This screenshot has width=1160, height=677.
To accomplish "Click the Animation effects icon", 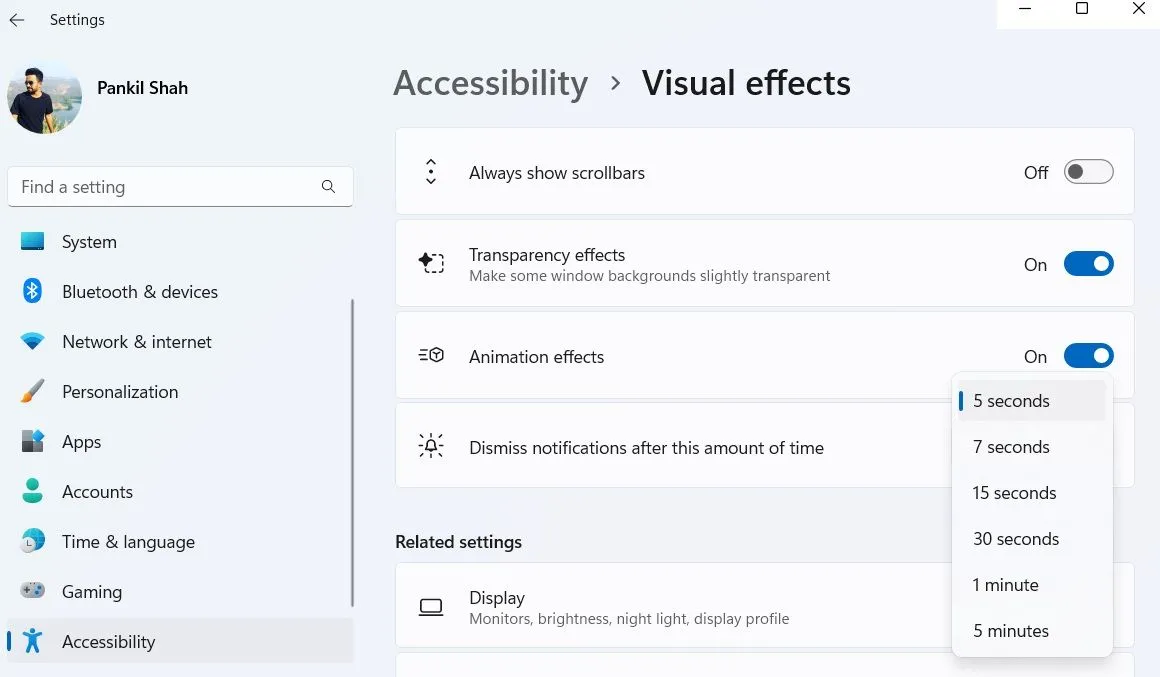I will click(431, 355).
